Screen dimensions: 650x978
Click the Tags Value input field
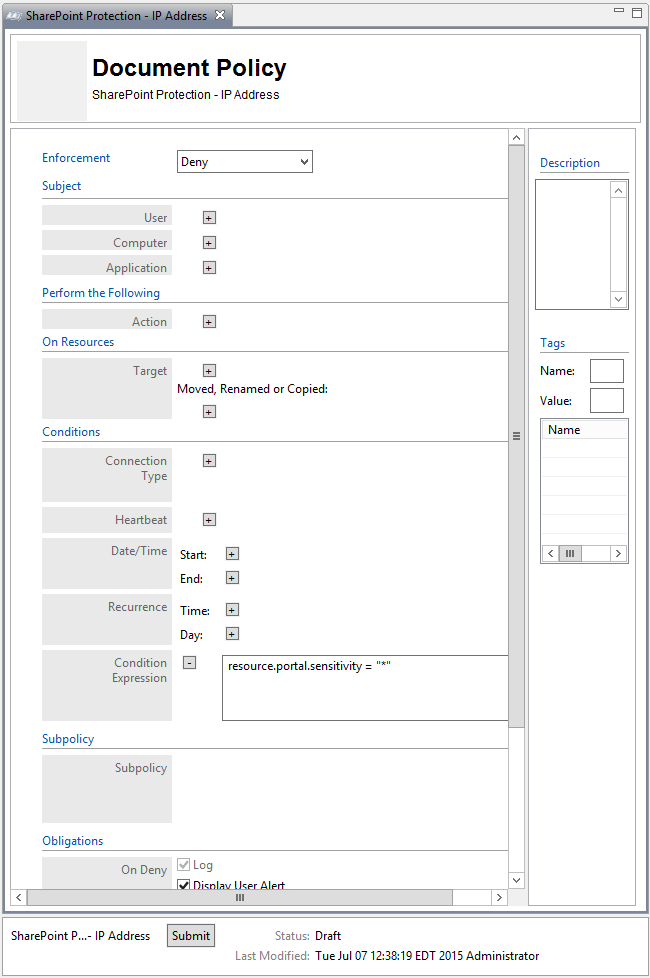click(607, 400)
